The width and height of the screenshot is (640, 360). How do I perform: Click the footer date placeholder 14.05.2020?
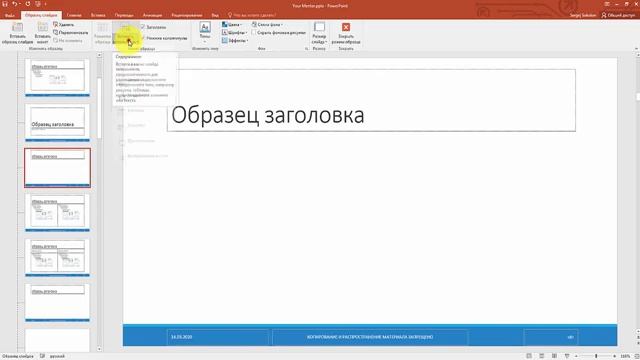(x=218, y=337)
